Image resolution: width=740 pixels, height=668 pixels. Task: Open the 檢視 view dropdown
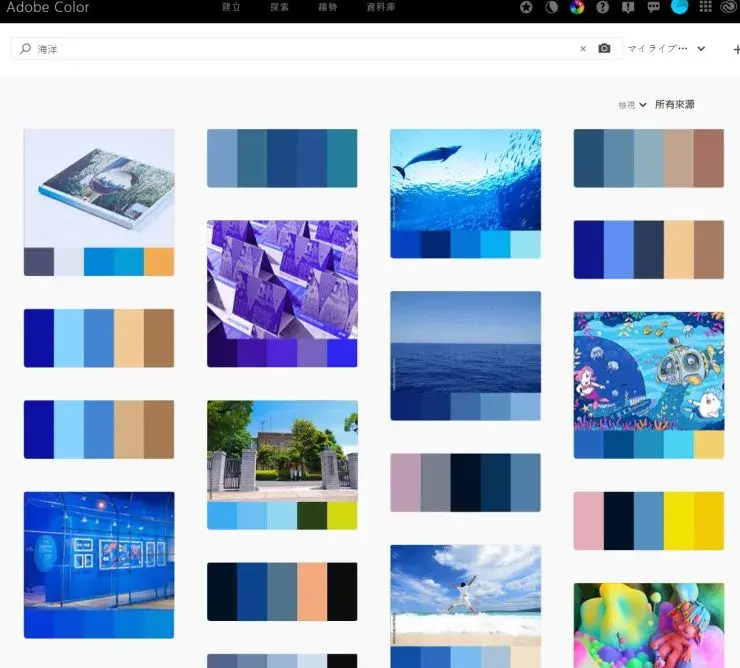tap(632, 105)
